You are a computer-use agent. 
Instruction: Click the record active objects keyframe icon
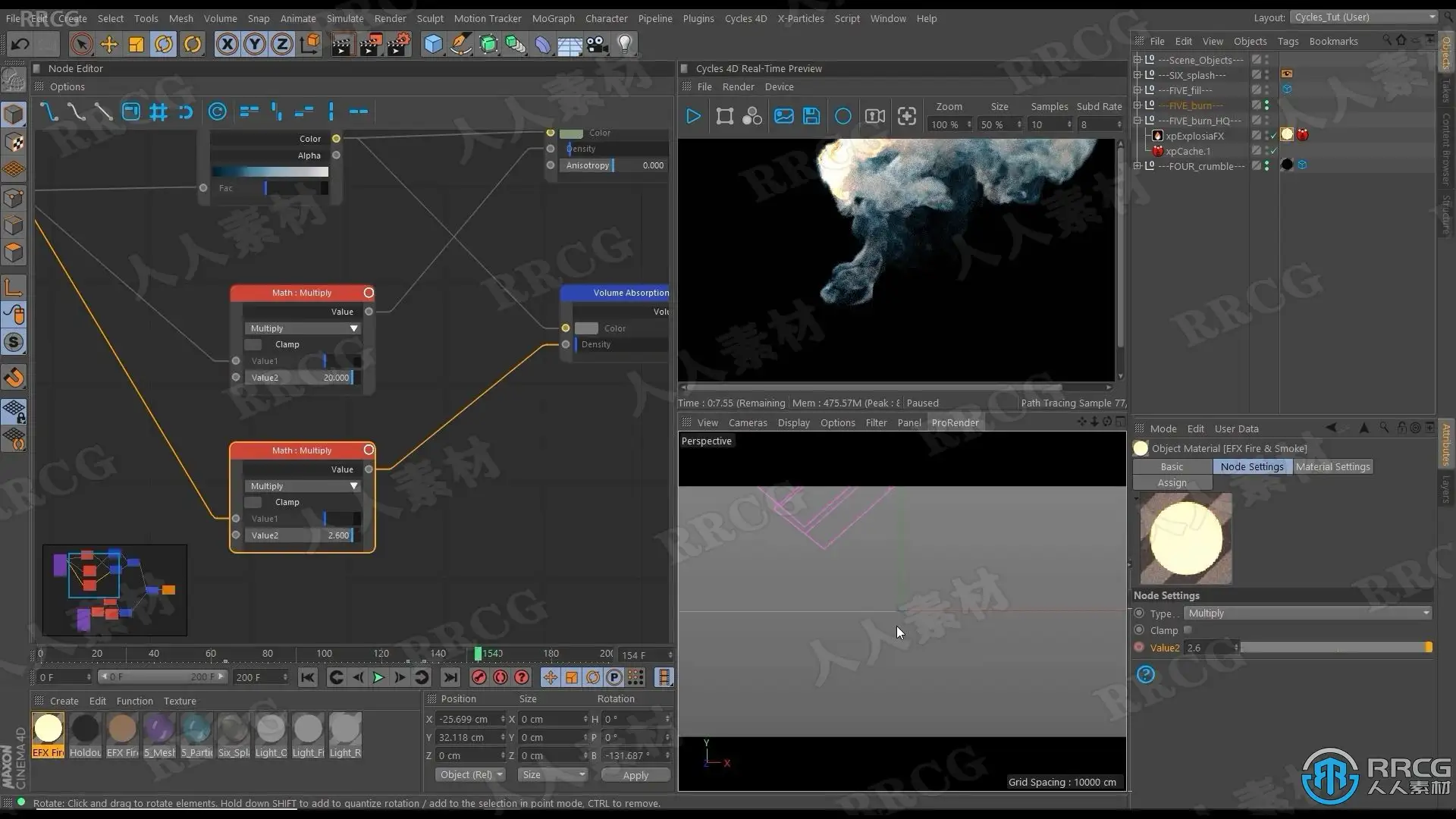click(x=479, y=677)
